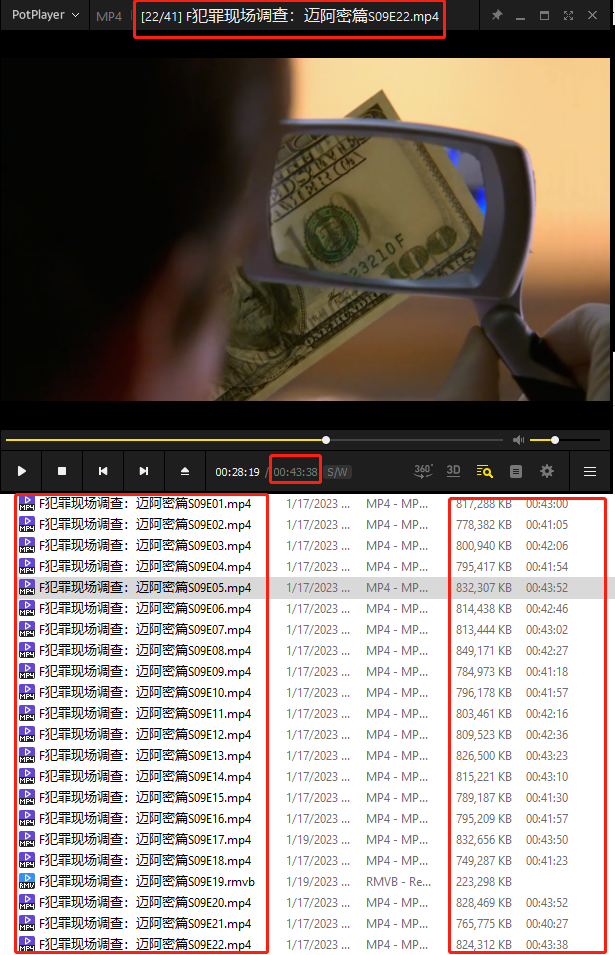Adjust the volume slider
This screenshot has width=615, height=955.
coord(555,440)
